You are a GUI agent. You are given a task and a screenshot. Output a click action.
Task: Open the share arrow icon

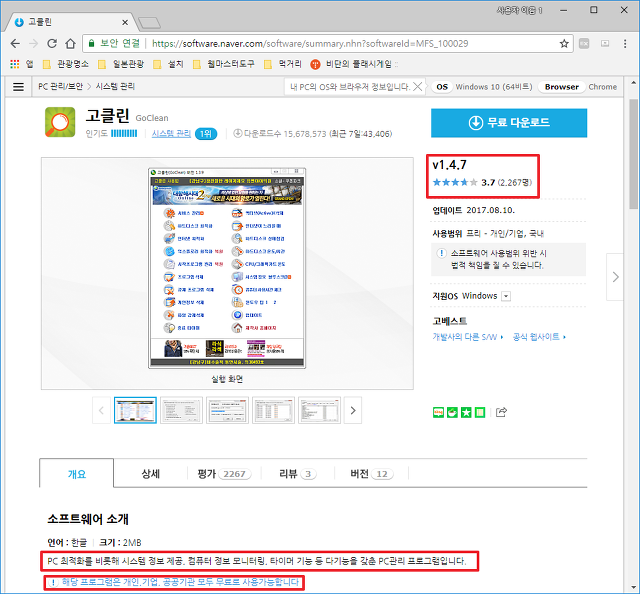coord(501,412)
